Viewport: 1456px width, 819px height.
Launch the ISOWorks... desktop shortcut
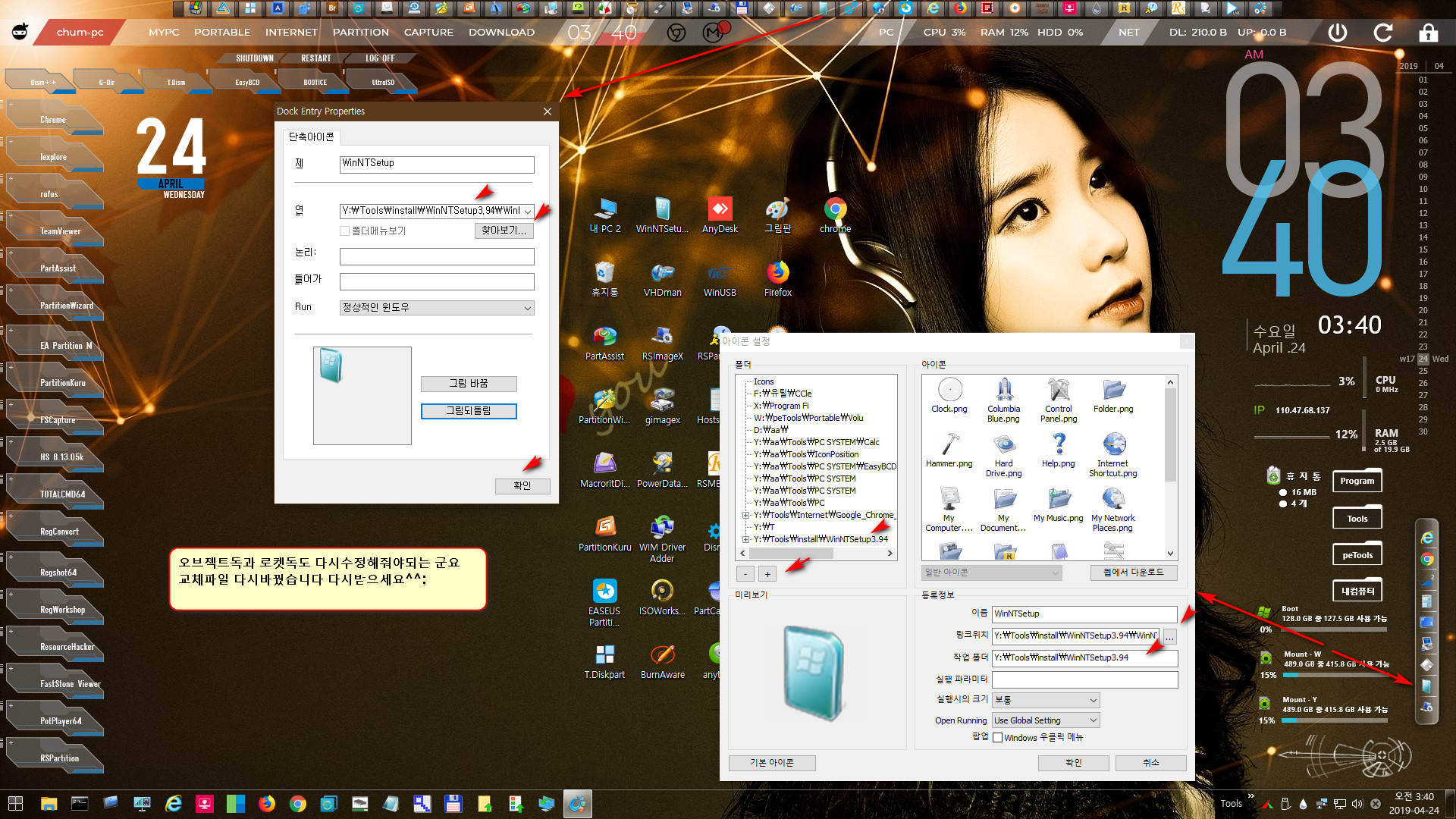662,597
